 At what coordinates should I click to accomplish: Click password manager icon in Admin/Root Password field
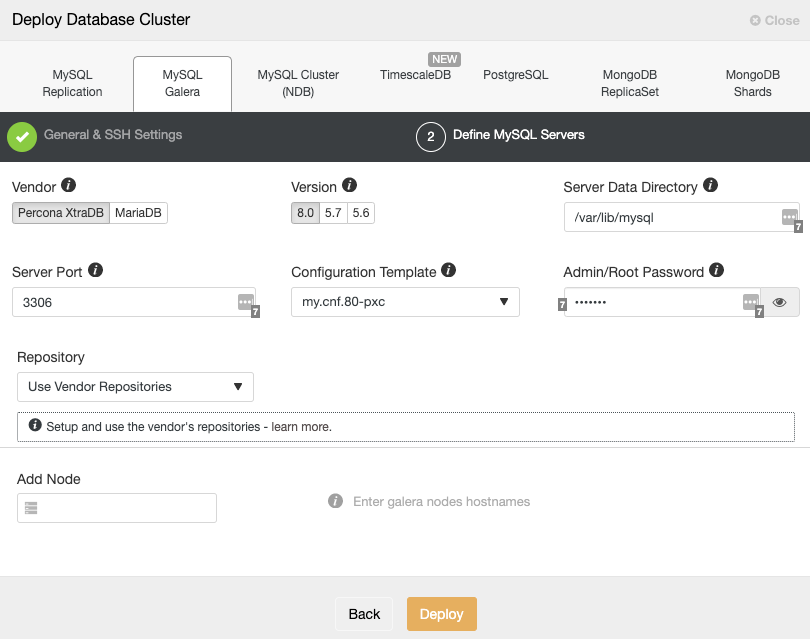pos(752,303)
